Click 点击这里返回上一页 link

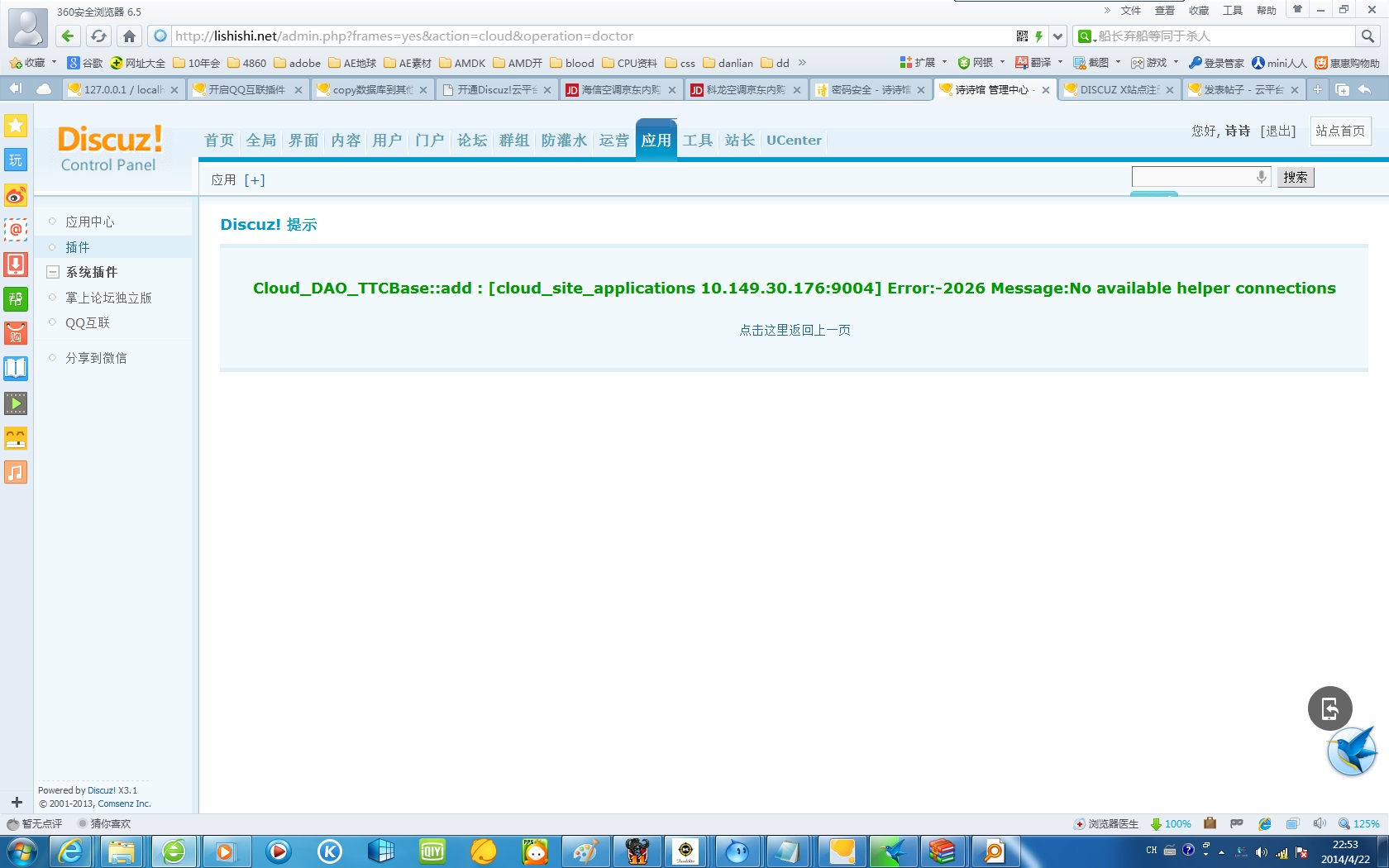[x=795, y=330]
